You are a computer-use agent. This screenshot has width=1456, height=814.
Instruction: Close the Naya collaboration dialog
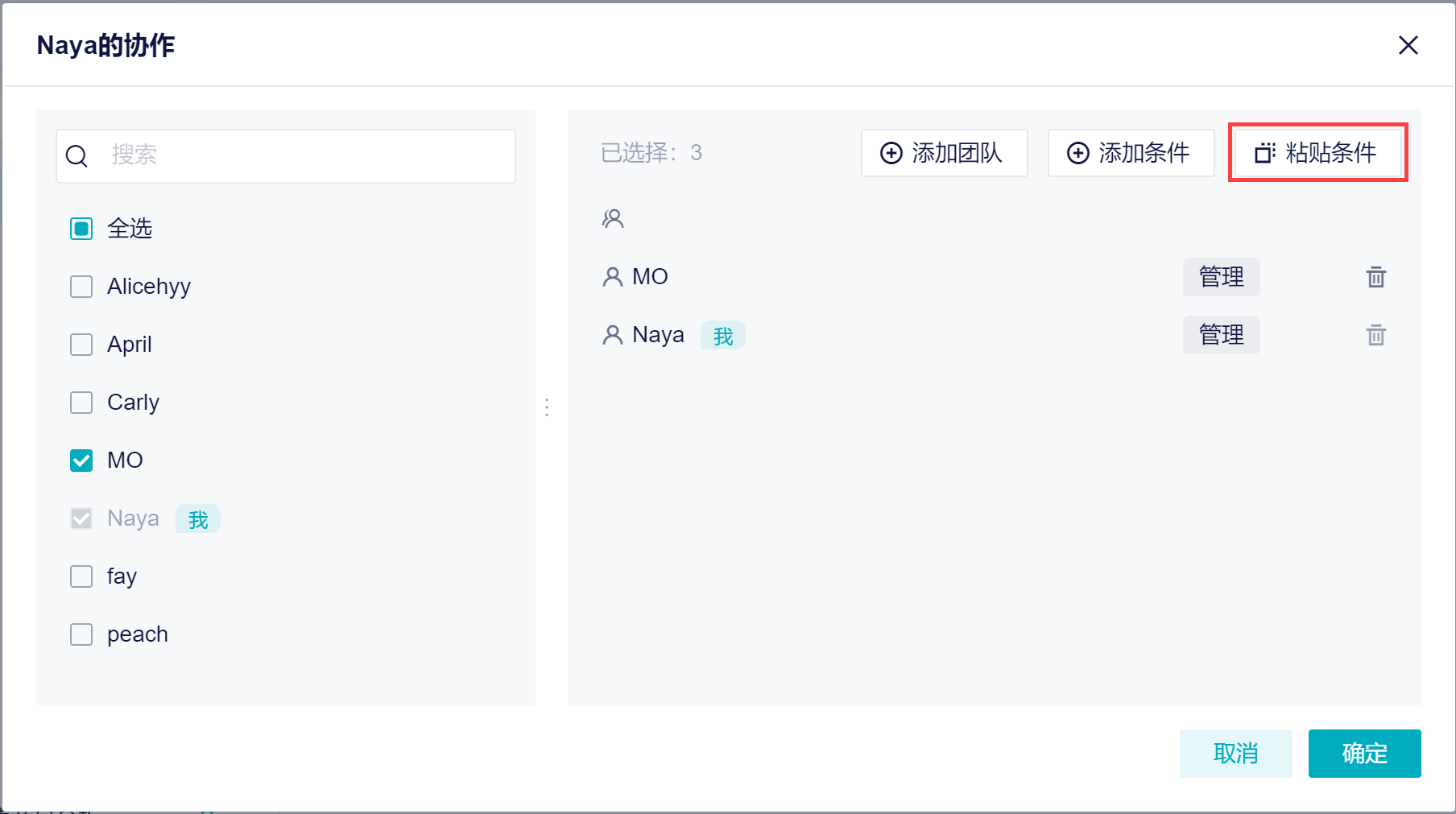[1408, 45]
